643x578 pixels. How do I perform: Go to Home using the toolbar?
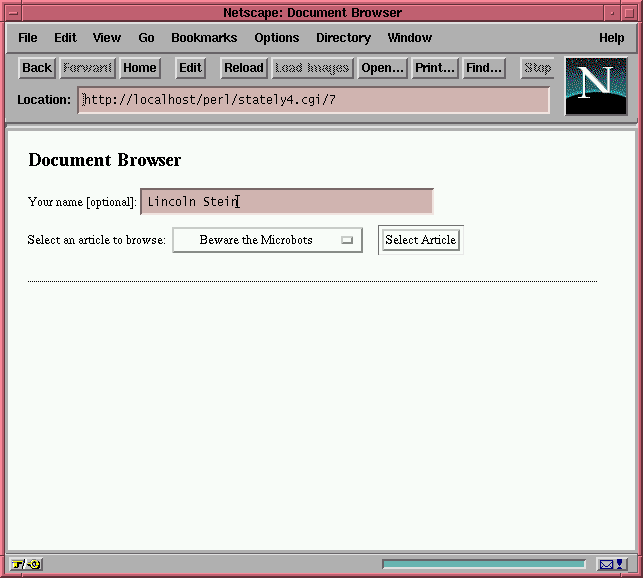140,68
